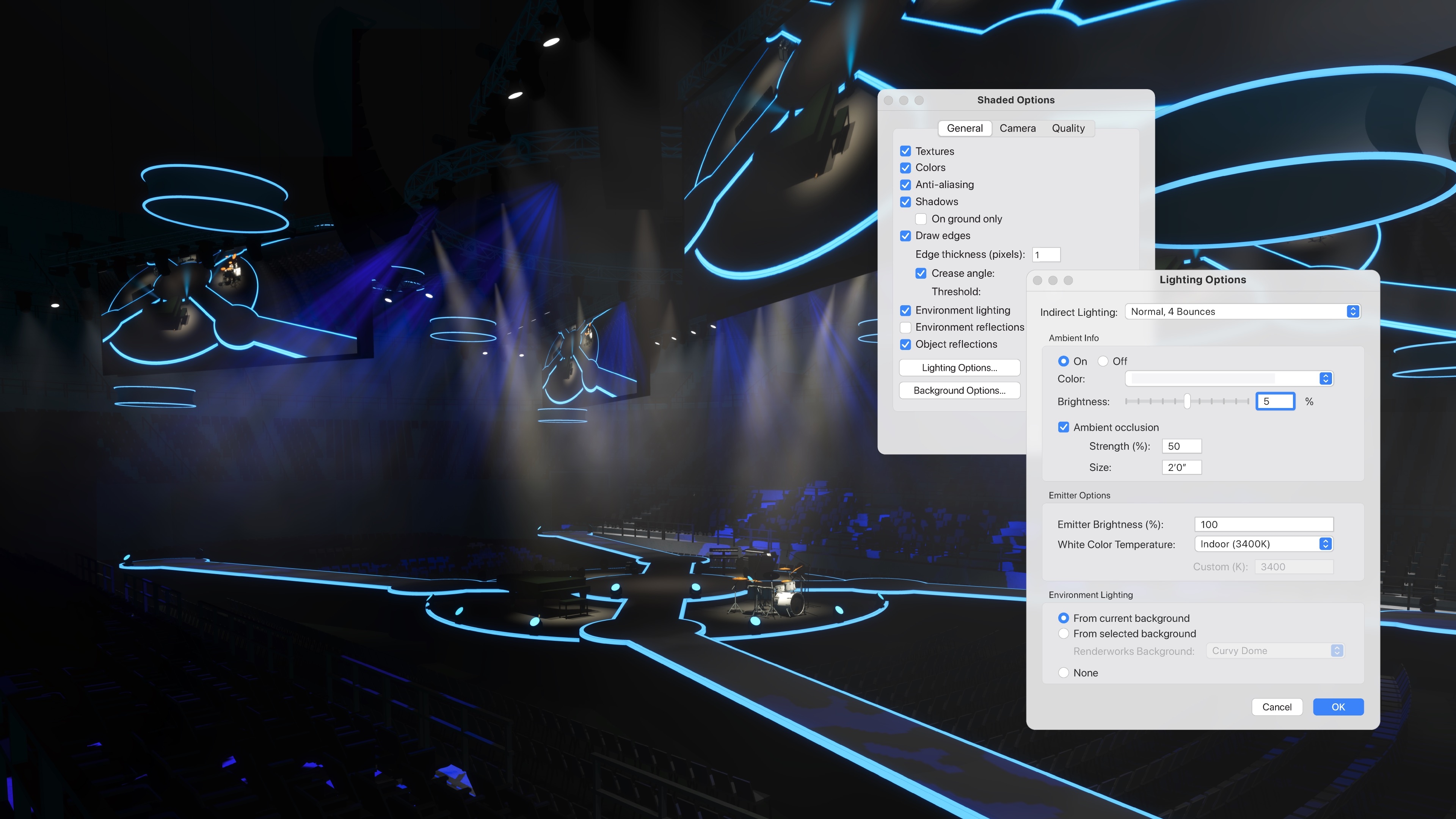The width and height of the screenshot is (1456, 819).
Task: Switch to the Quality tab
Action: tap(1068, 128)
